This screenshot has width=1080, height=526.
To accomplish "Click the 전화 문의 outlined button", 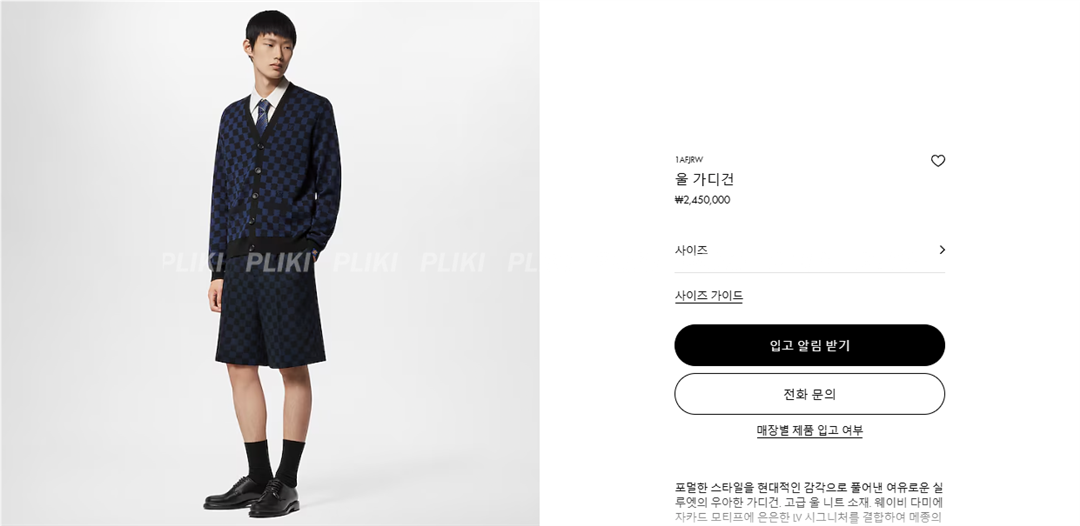I will (x=809, y=394).
